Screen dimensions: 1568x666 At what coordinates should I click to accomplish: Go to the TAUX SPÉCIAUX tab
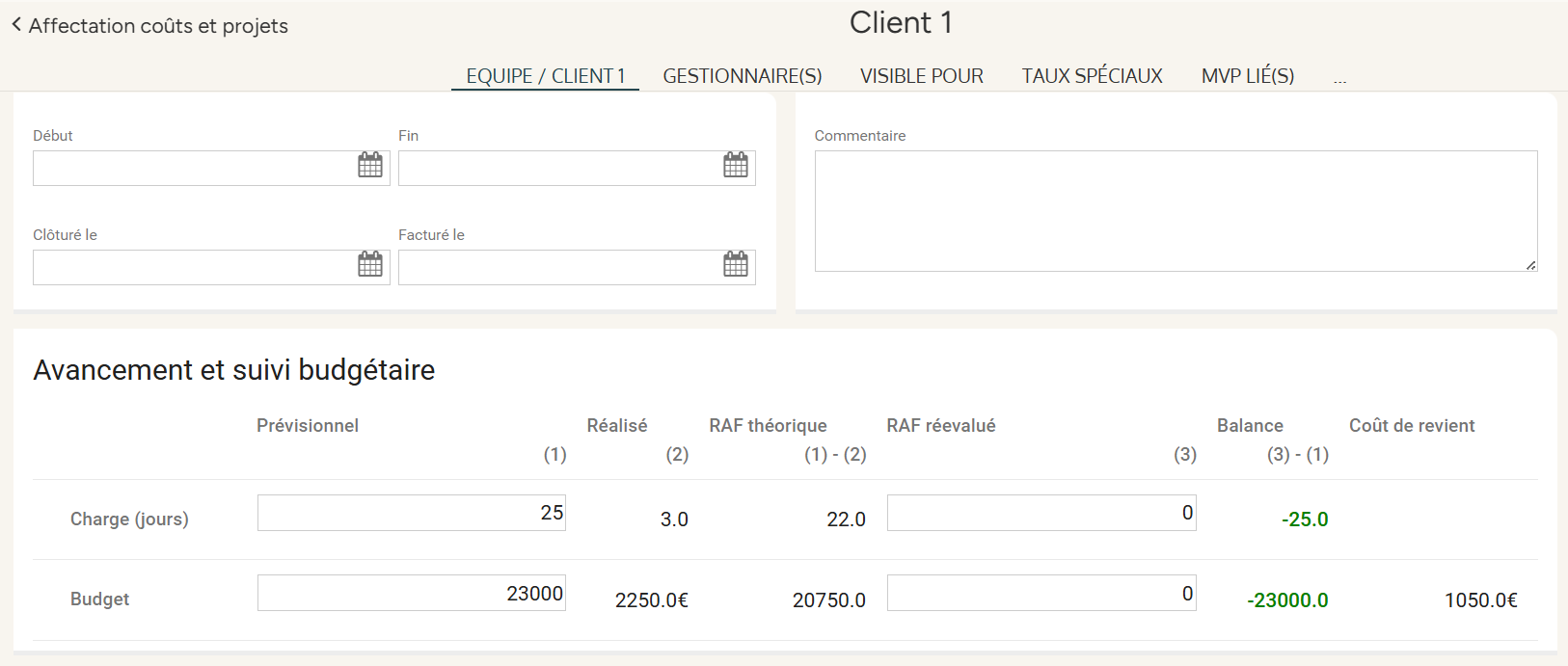(x=1092, y=76)
